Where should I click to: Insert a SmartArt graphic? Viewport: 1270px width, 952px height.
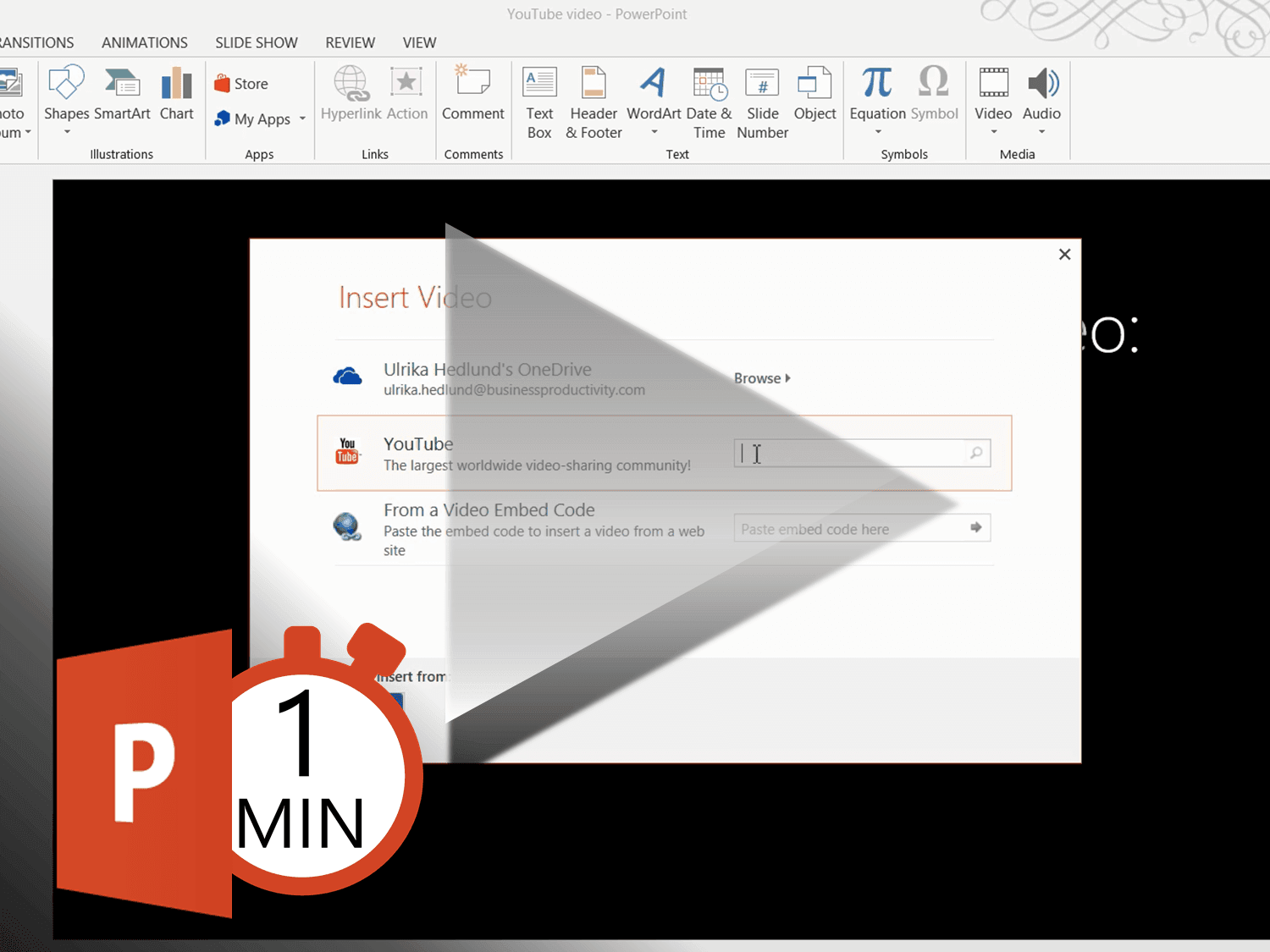click(122, 93)
